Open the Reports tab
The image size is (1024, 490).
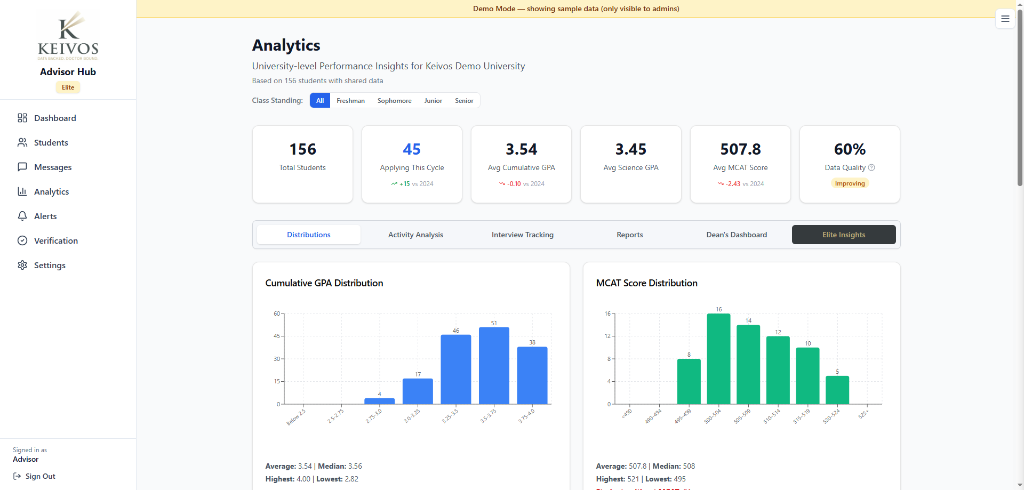[x=630, y=235]
